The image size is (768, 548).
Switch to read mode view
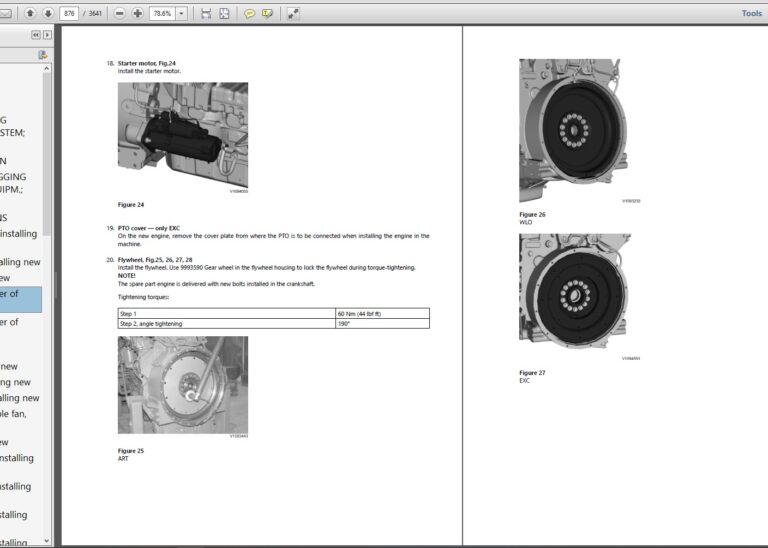[x=293, y=13]
